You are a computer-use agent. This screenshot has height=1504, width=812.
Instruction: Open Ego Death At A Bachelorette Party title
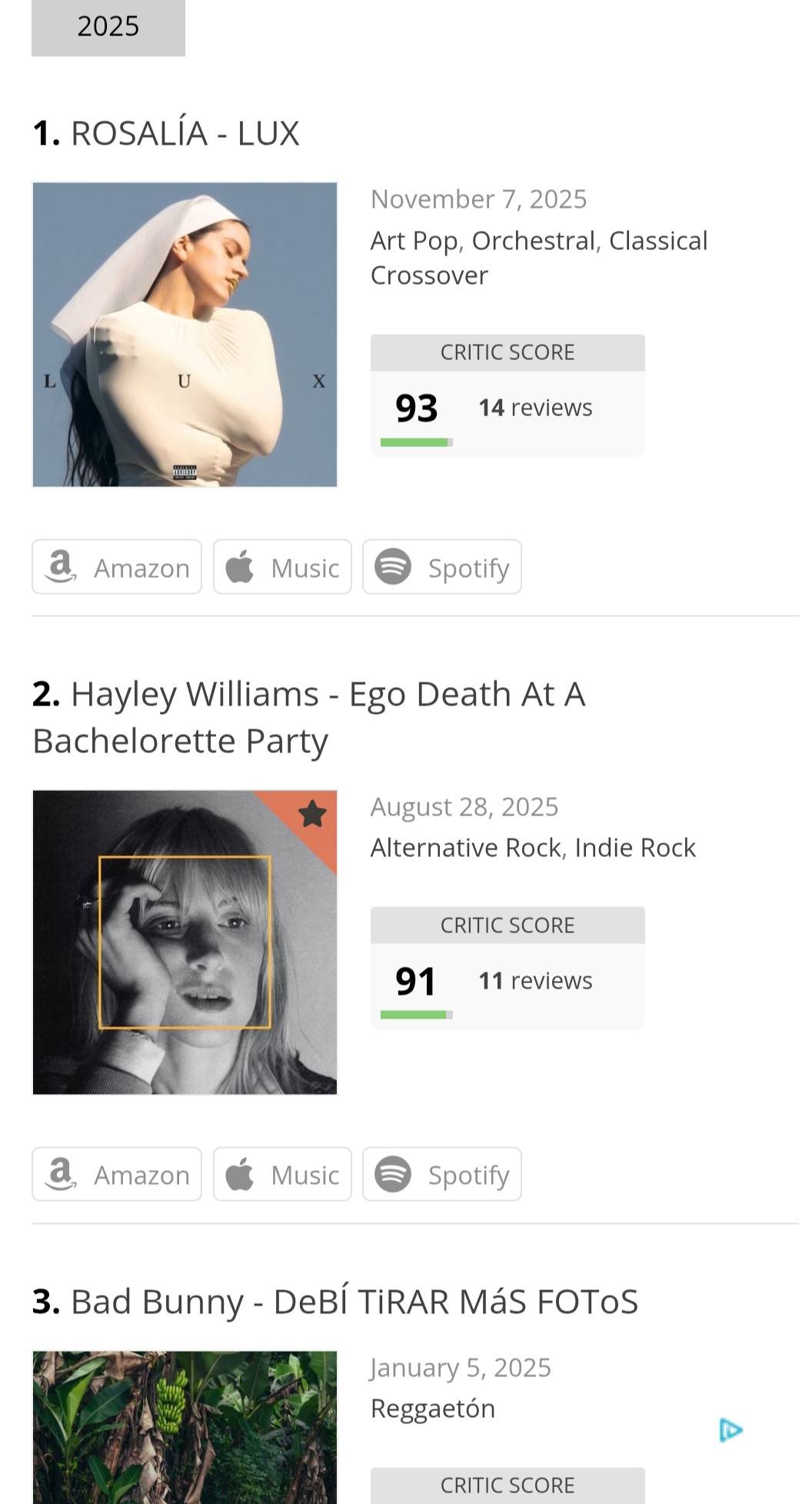pyautogui.click(x=308, y=717)
